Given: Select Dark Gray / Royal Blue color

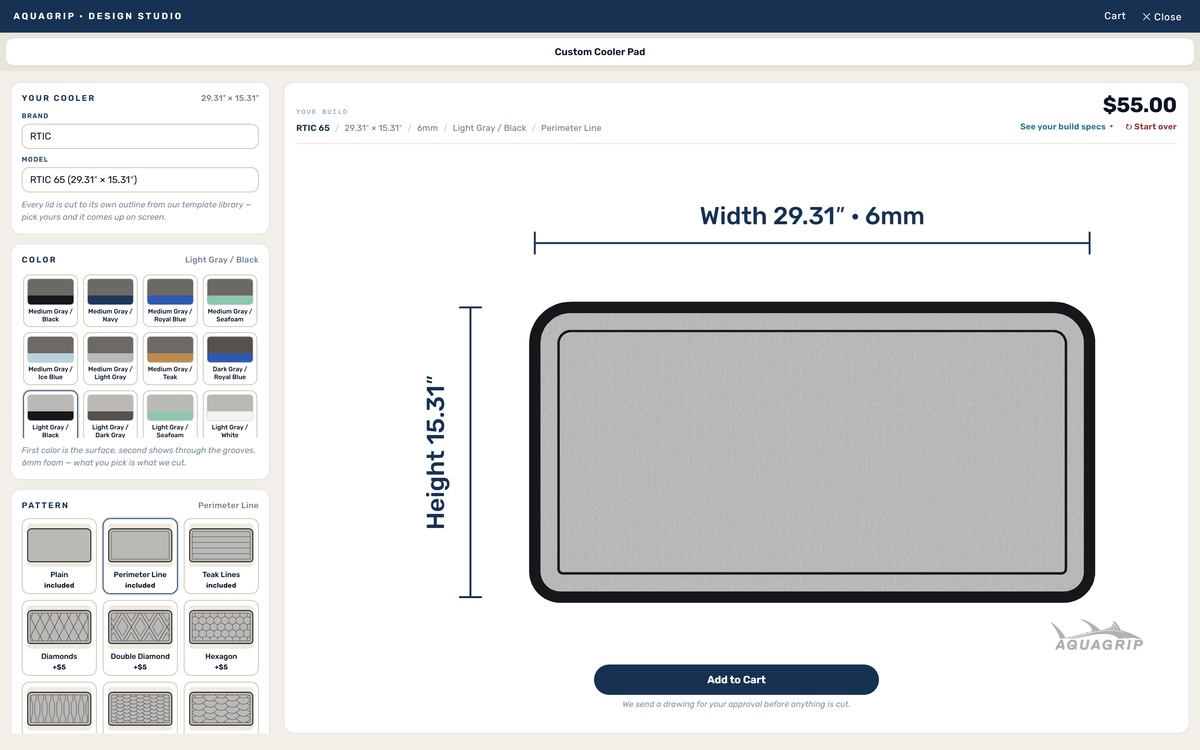Looking at the screenshot, I should (230, 359).
